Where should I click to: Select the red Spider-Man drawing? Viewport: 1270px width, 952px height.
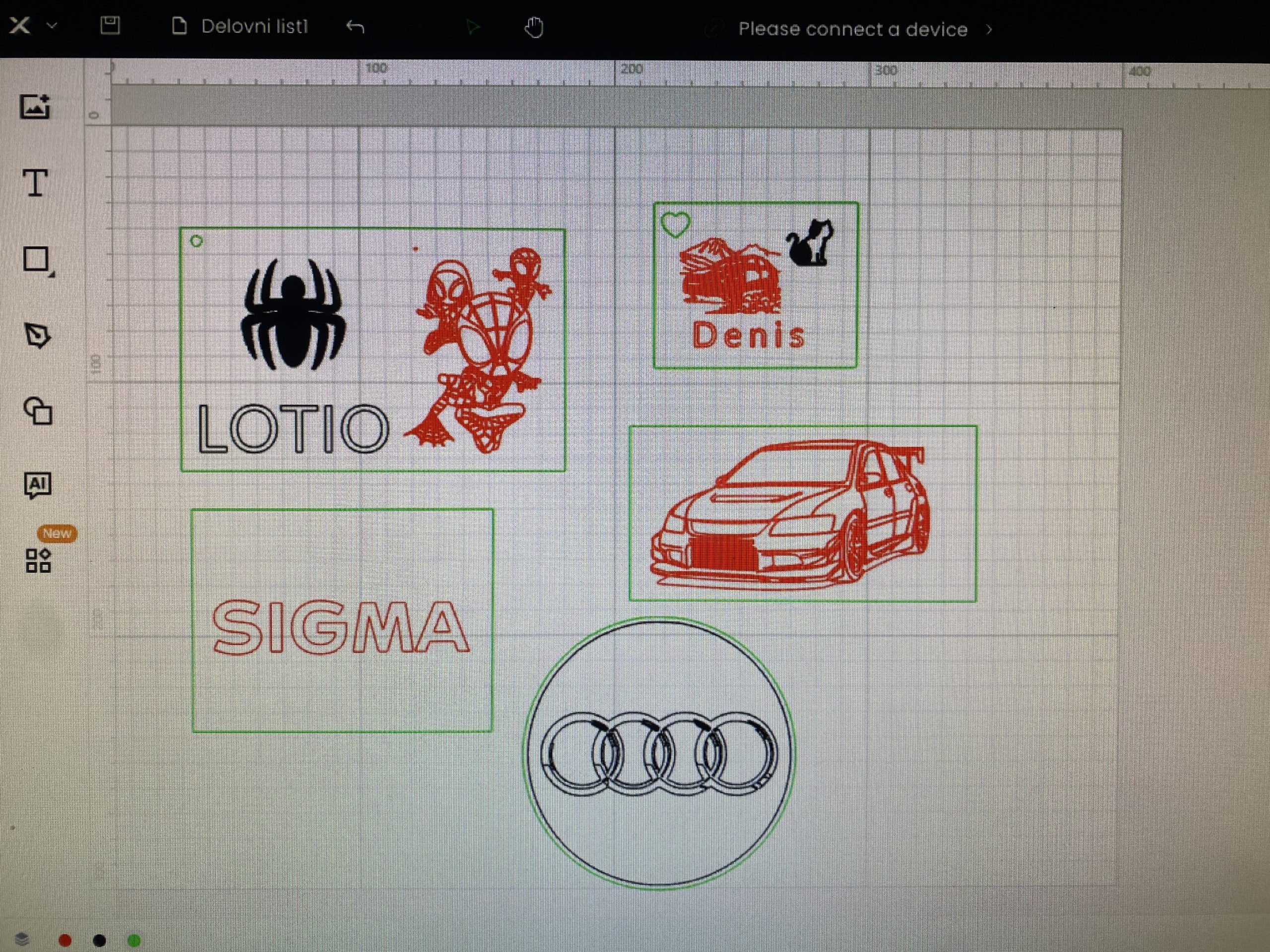pos(478,350)
